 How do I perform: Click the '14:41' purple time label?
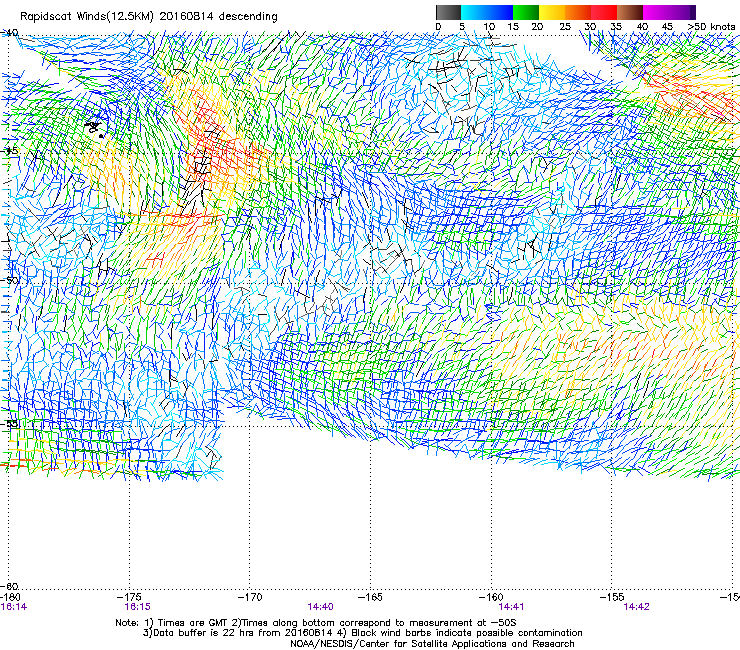tap(511, 607)
